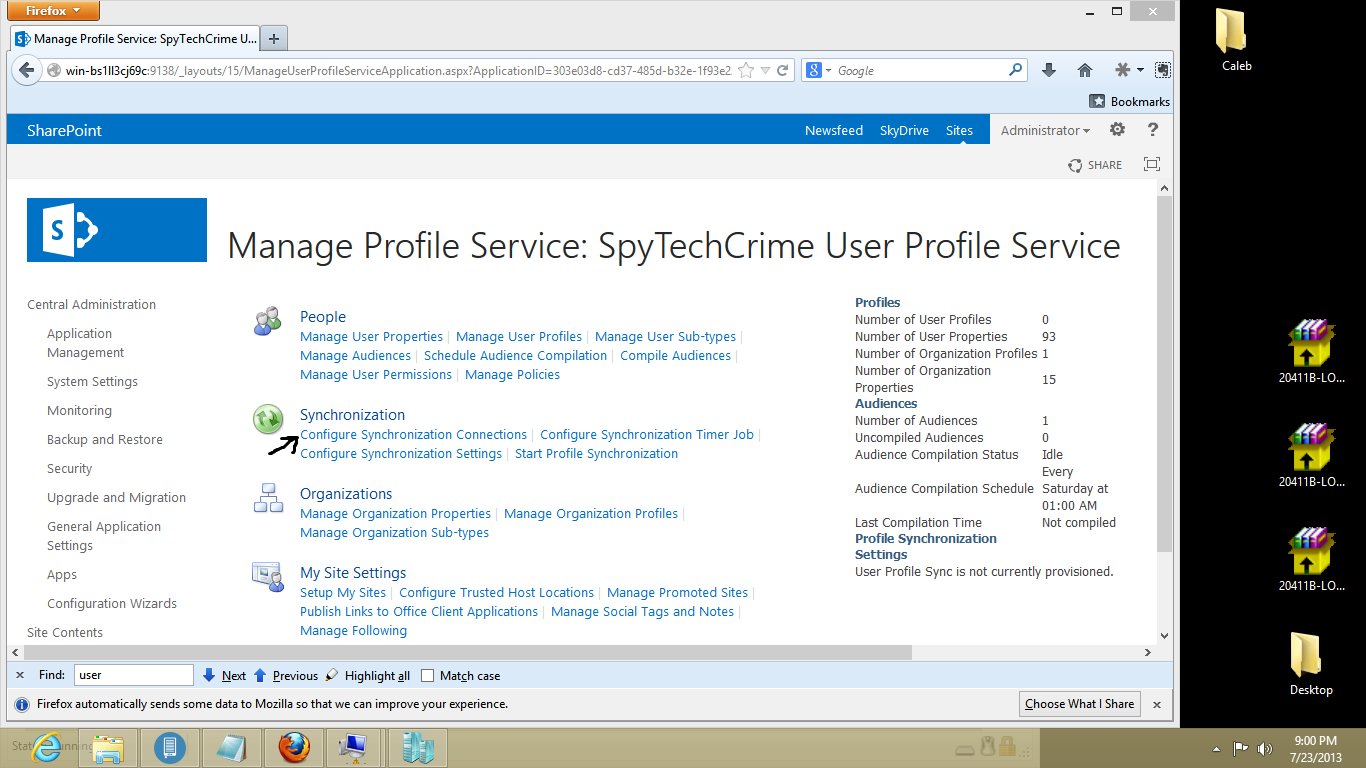The width and height of the screenshot is (1366, 768).
Task: Open the SkyDrive navigation item
Action: point(904,130)
